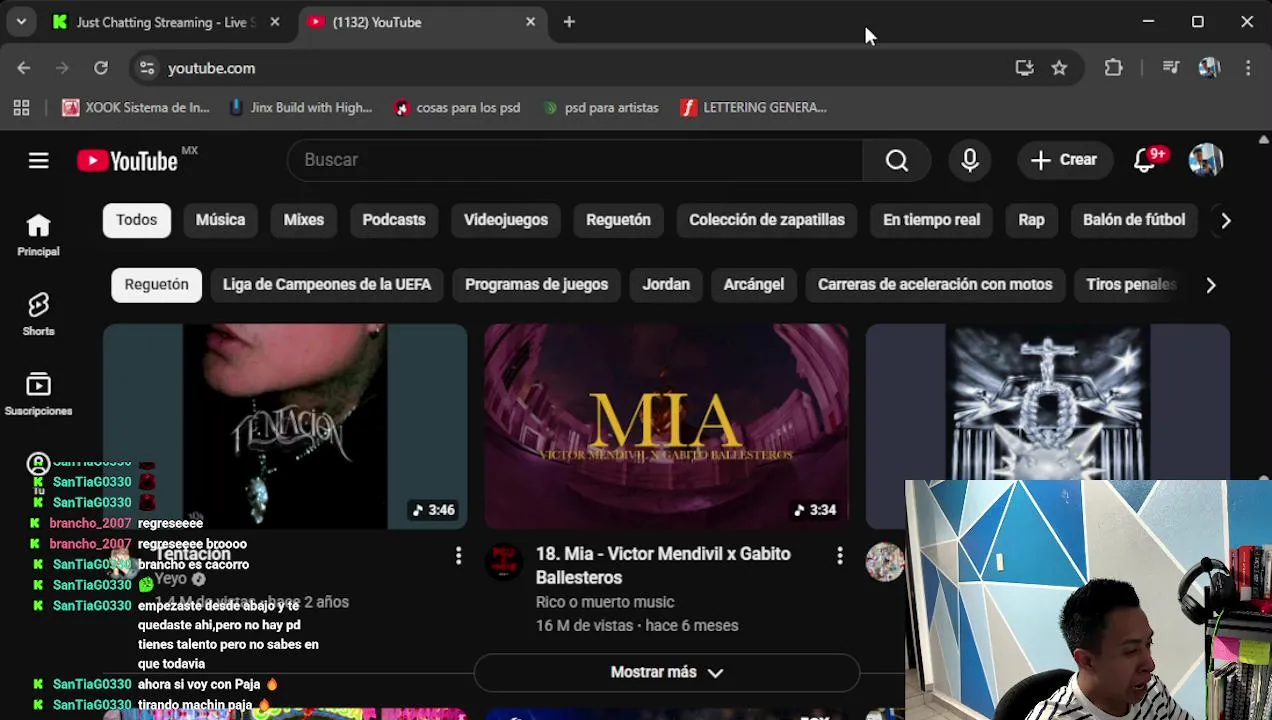Show more category chips to the right

[x=1226, y=220]
